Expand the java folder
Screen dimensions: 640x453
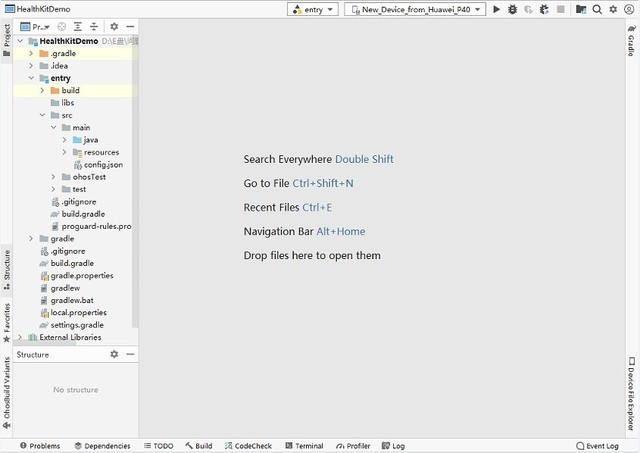point(64,140)
